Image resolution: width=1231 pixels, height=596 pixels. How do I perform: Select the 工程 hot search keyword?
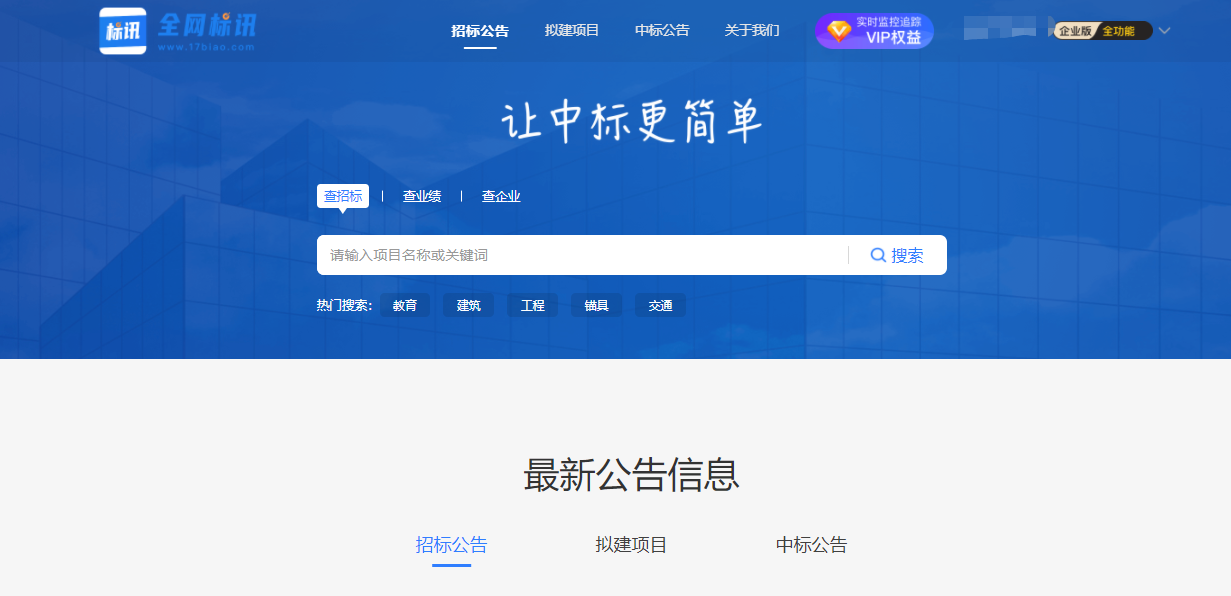[x=532, y=305]
